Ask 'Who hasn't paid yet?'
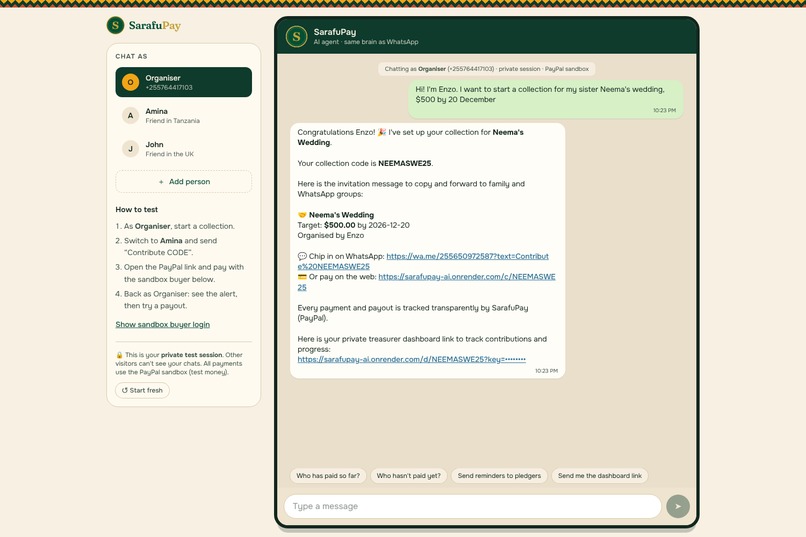This screenshot has height=537, width=806. pos(409,476)
